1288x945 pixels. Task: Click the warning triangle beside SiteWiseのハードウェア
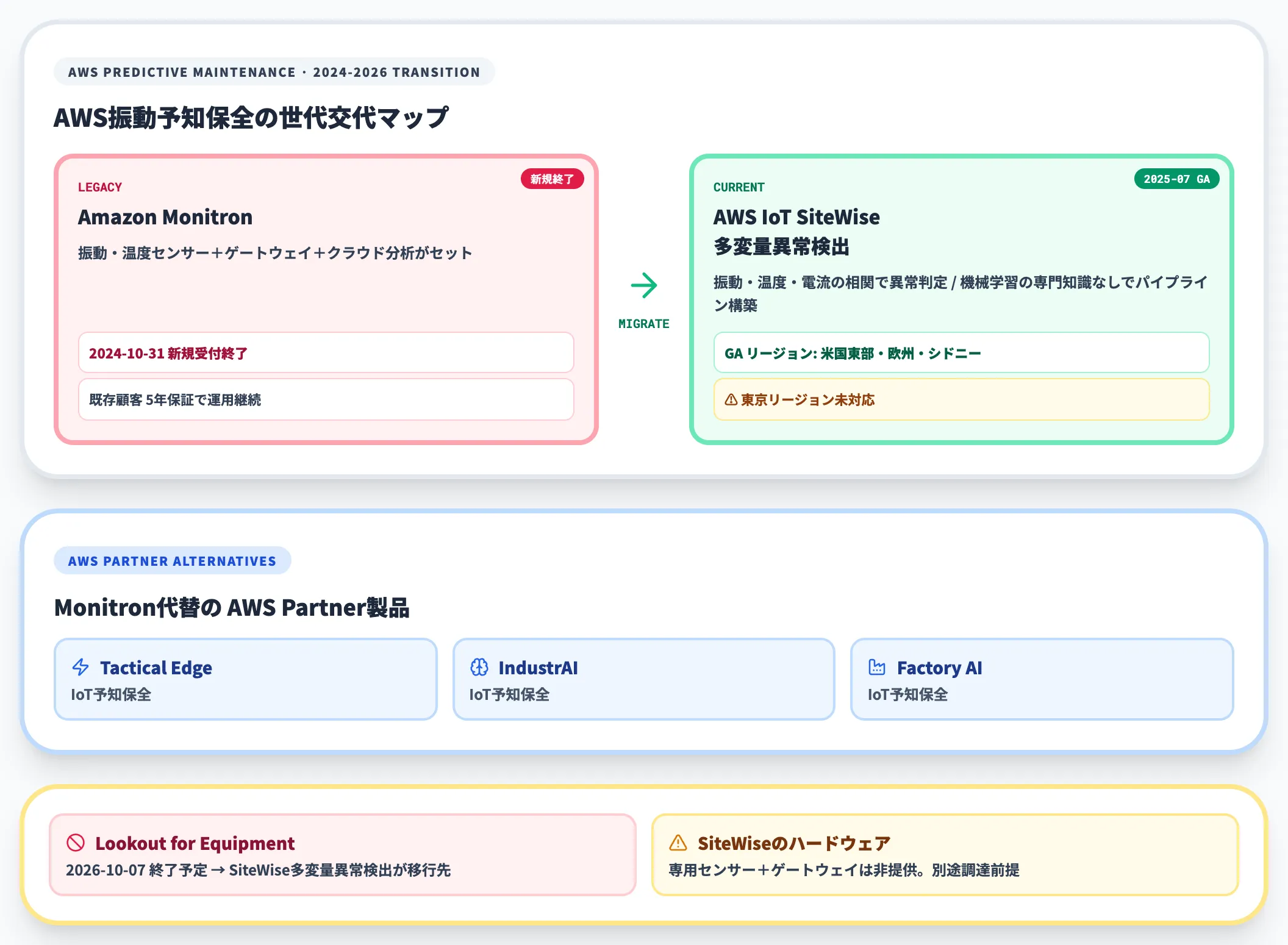pos(678,843)
